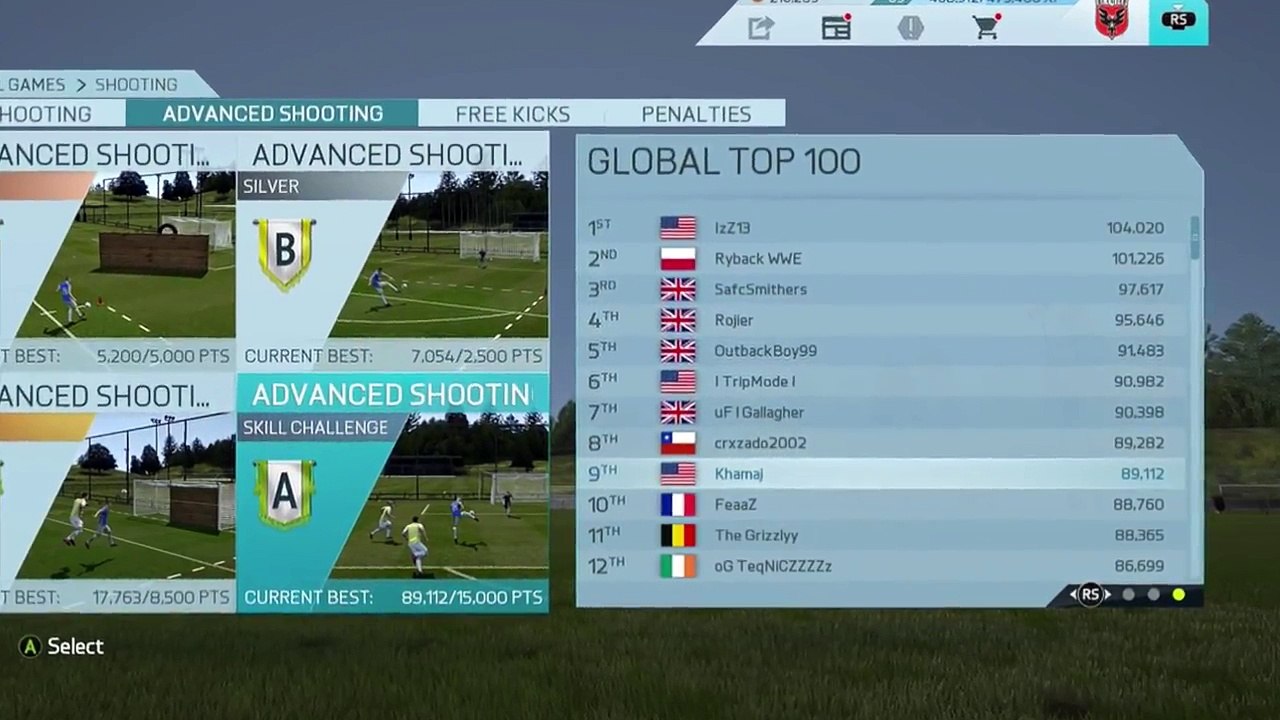Click the D.C. United club crest

[x=1111, y=19]
